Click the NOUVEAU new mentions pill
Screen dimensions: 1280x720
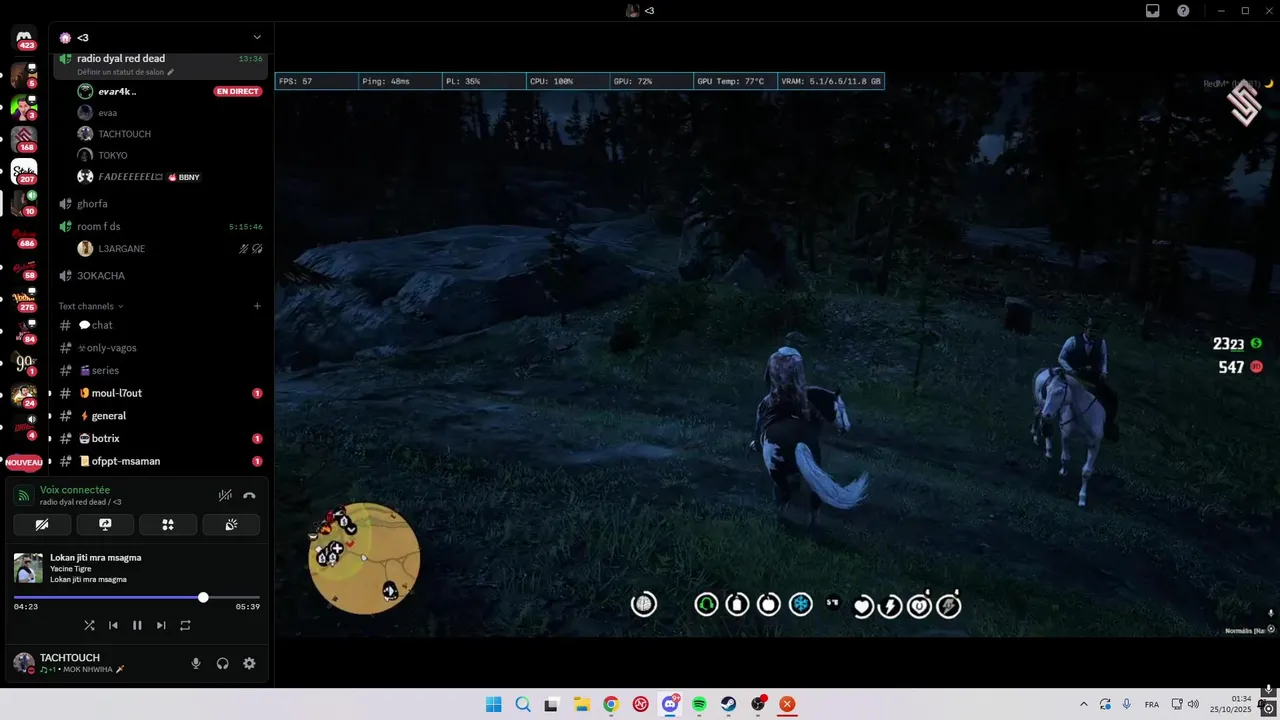pyautogui.click(x=25, y=462)
